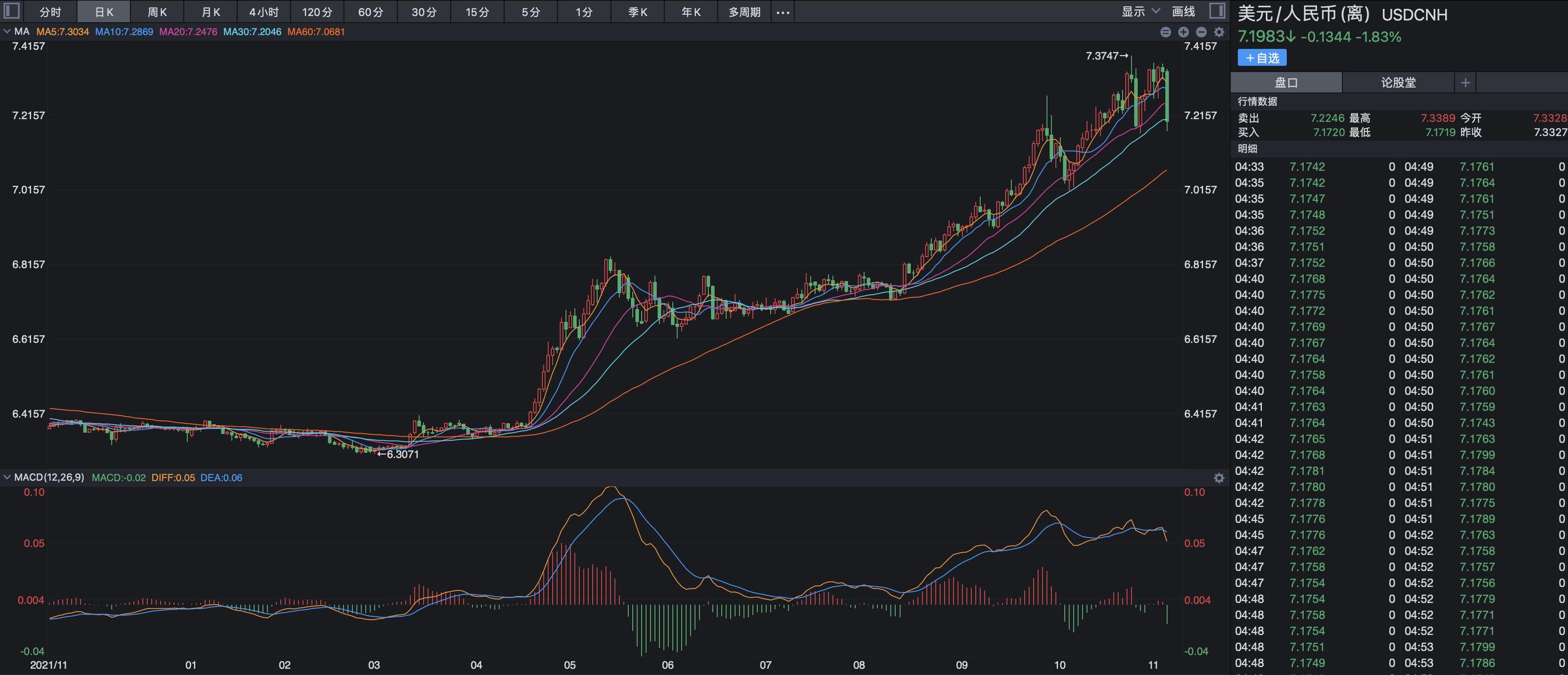Zoom in the candlestick chart
Viewport: 1568px width, 675px height.
tap(1183, 32)
